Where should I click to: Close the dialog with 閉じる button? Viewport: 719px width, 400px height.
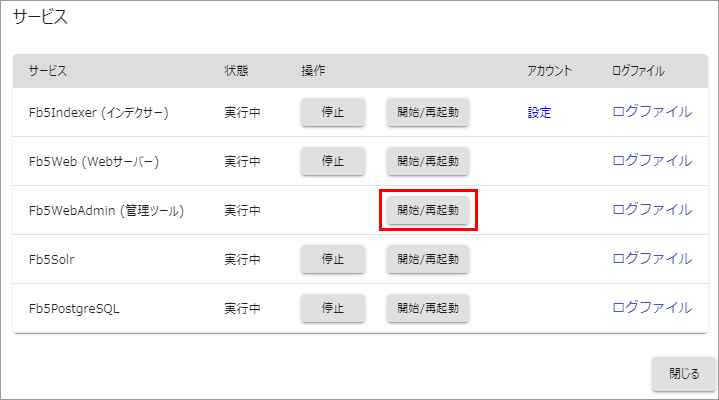pyautogui.click(x=684, y=374)
